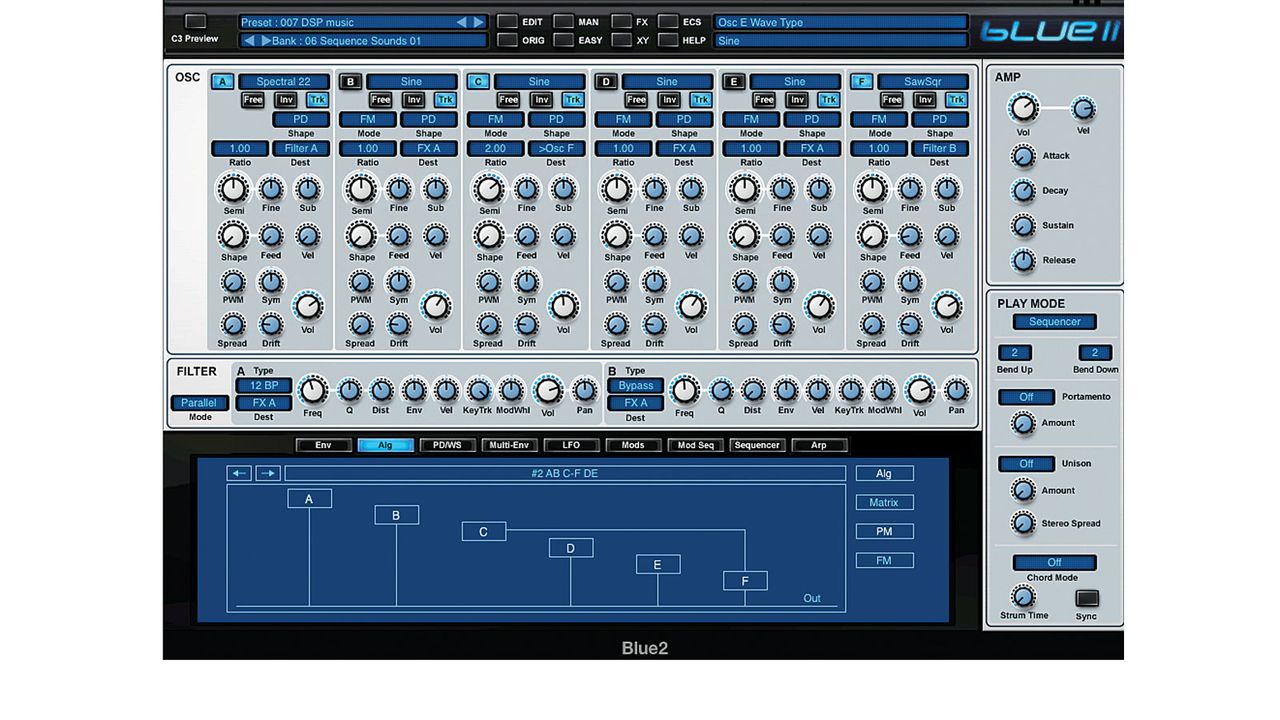Open oscillator F SawSqr waveform dropdown
Screen dimensions: 1280x720
(x=923, y=82)
